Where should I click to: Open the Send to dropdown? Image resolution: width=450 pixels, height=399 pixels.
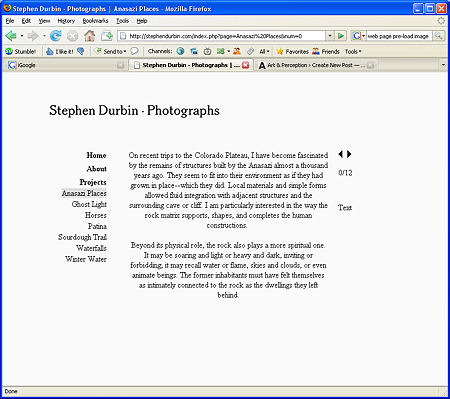[111, 51]
